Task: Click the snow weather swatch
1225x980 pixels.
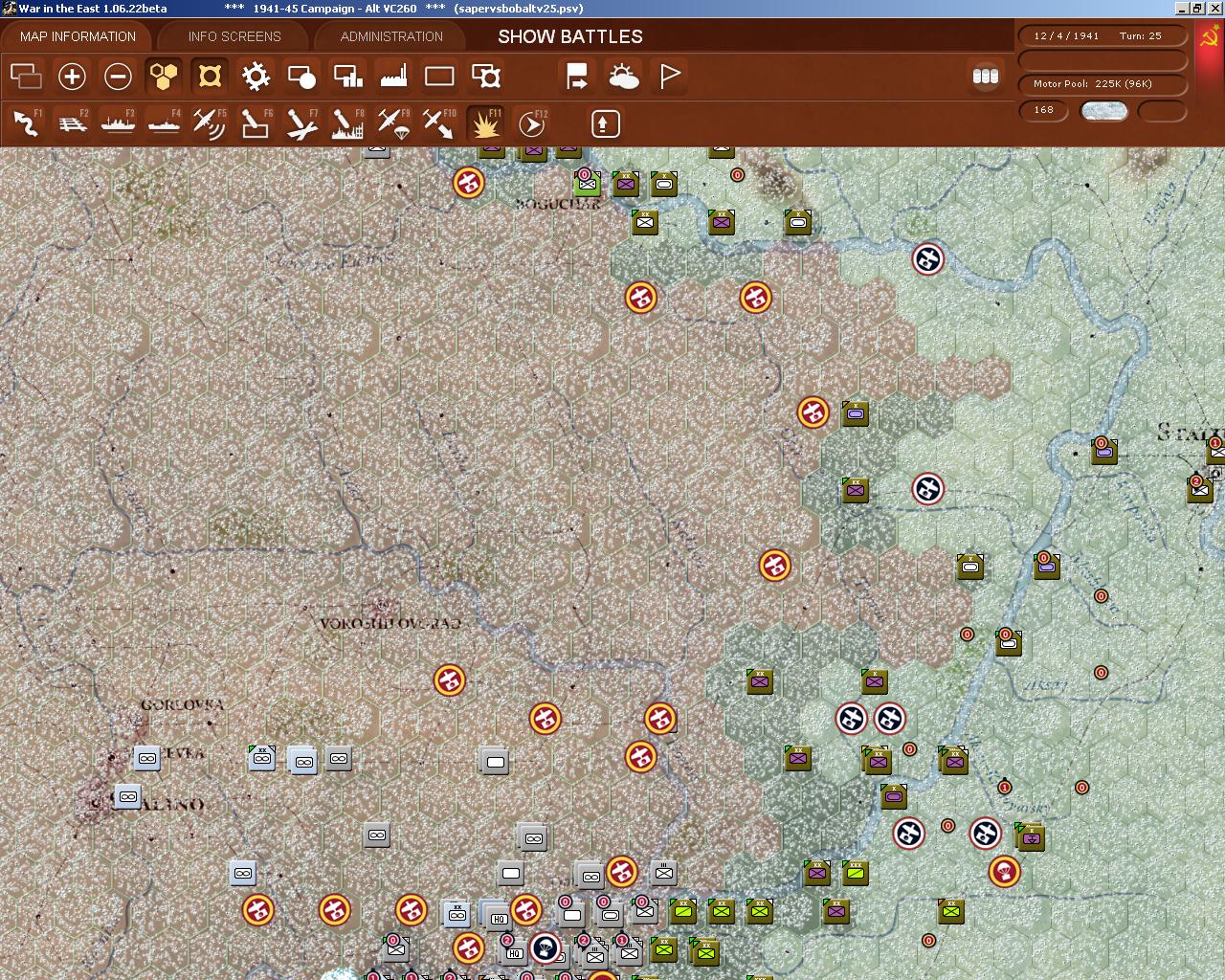Action: [1103, 111]
